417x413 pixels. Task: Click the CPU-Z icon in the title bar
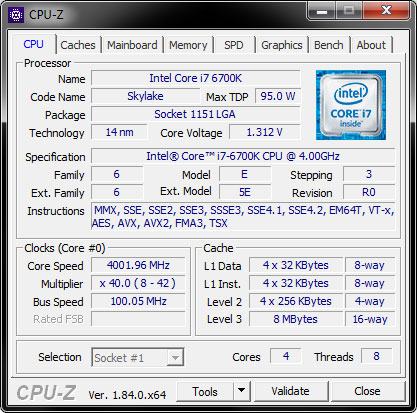click(16, 15)
